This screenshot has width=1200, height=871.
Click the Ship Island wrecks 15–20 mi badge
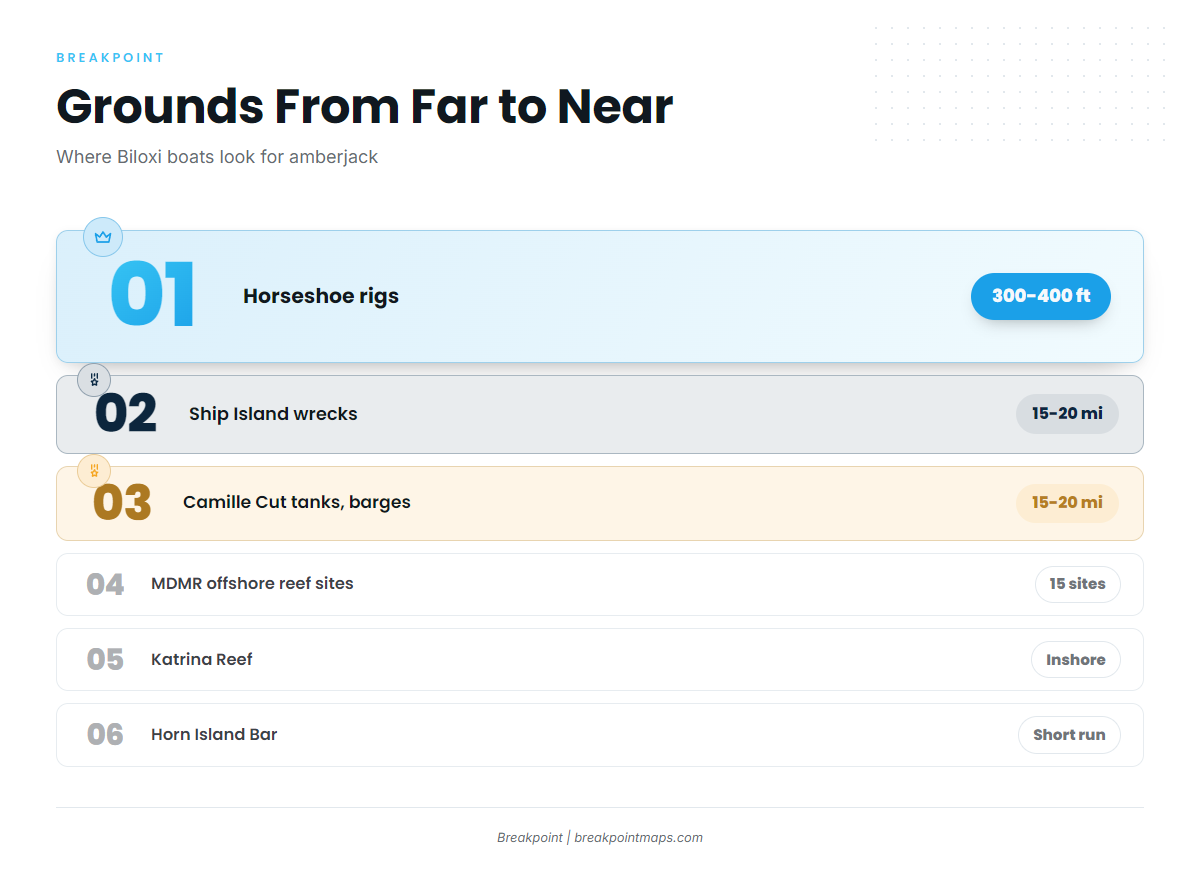coord(1067,413)
